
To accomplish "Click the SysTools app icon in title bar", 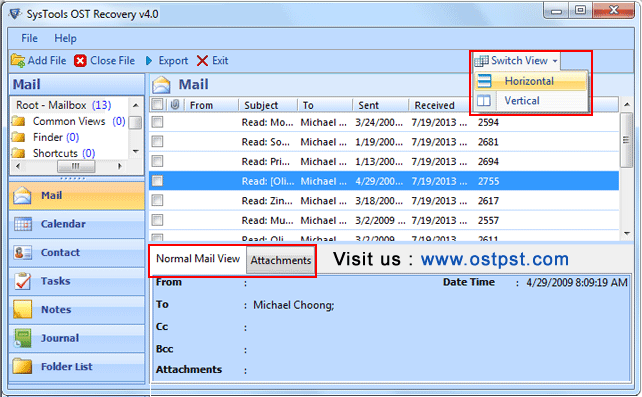I will pyautogui.click(x=15, y=14).
